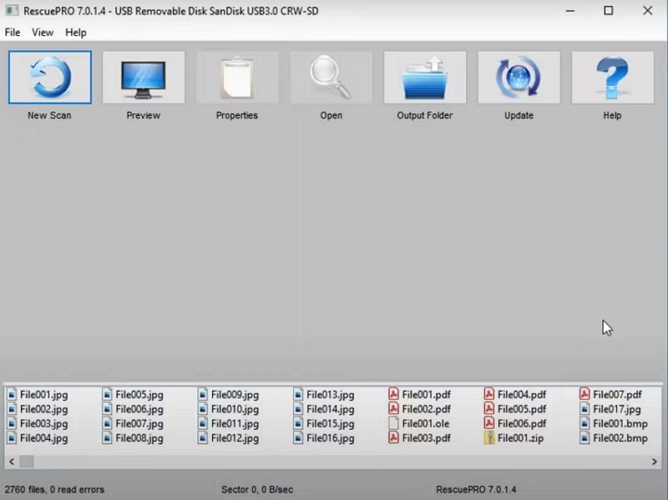This screenshot has height=500, width=668.
Task: Minimize the RescuePRO window
Action: [570, 11]
